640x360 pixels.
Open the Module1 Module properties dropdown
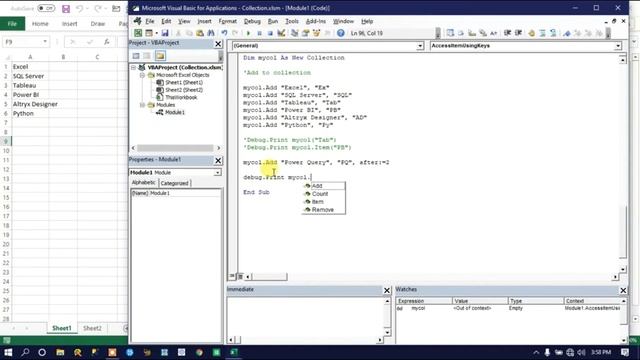click(x=217, y=173)
